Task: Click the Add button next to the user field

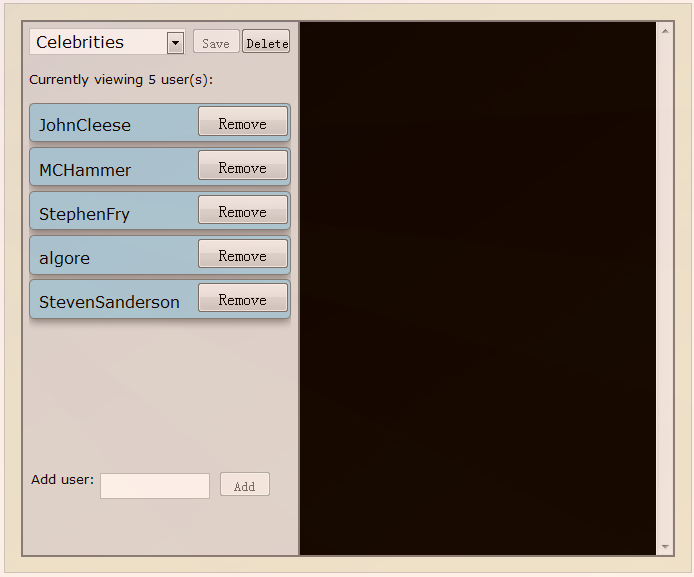Action: pos(245,485)
